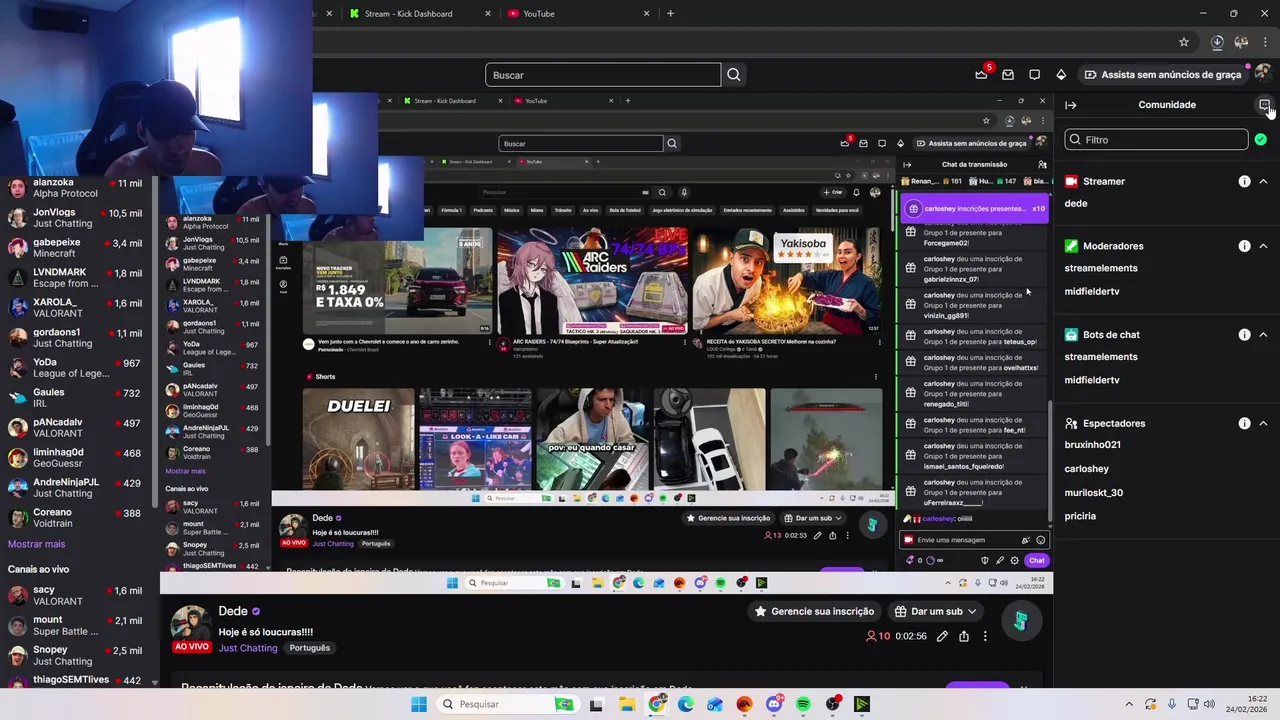Open Microsoft Edge from the taskbar

point(685,705)
